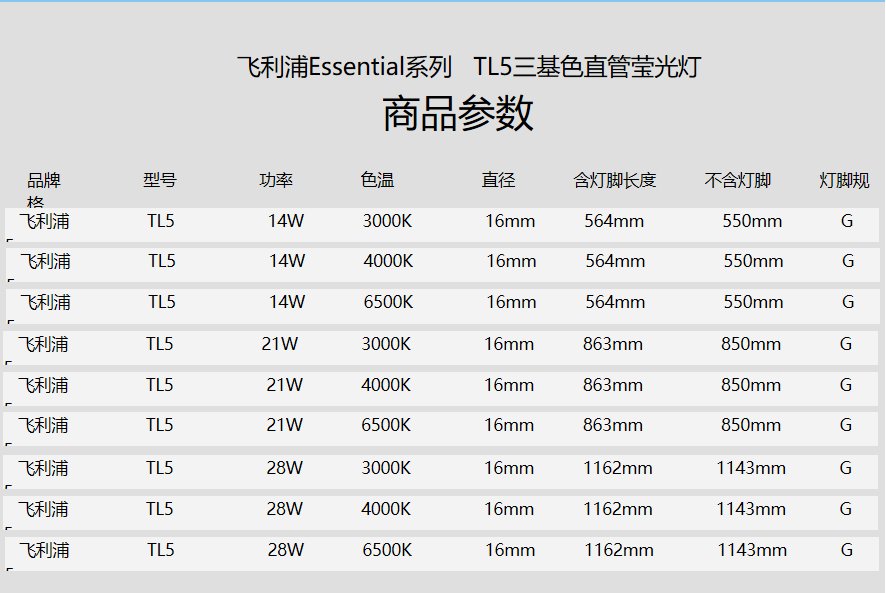Click G in the 28W 3000K row

point(846,468)
